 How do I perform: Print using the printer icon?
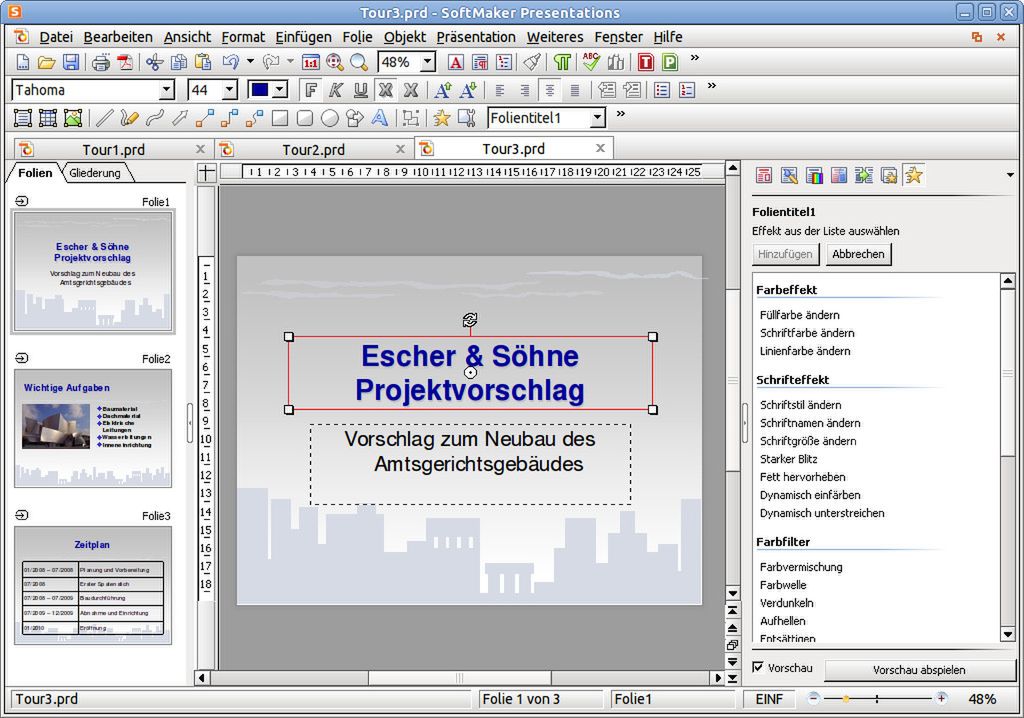click(101, 62)
